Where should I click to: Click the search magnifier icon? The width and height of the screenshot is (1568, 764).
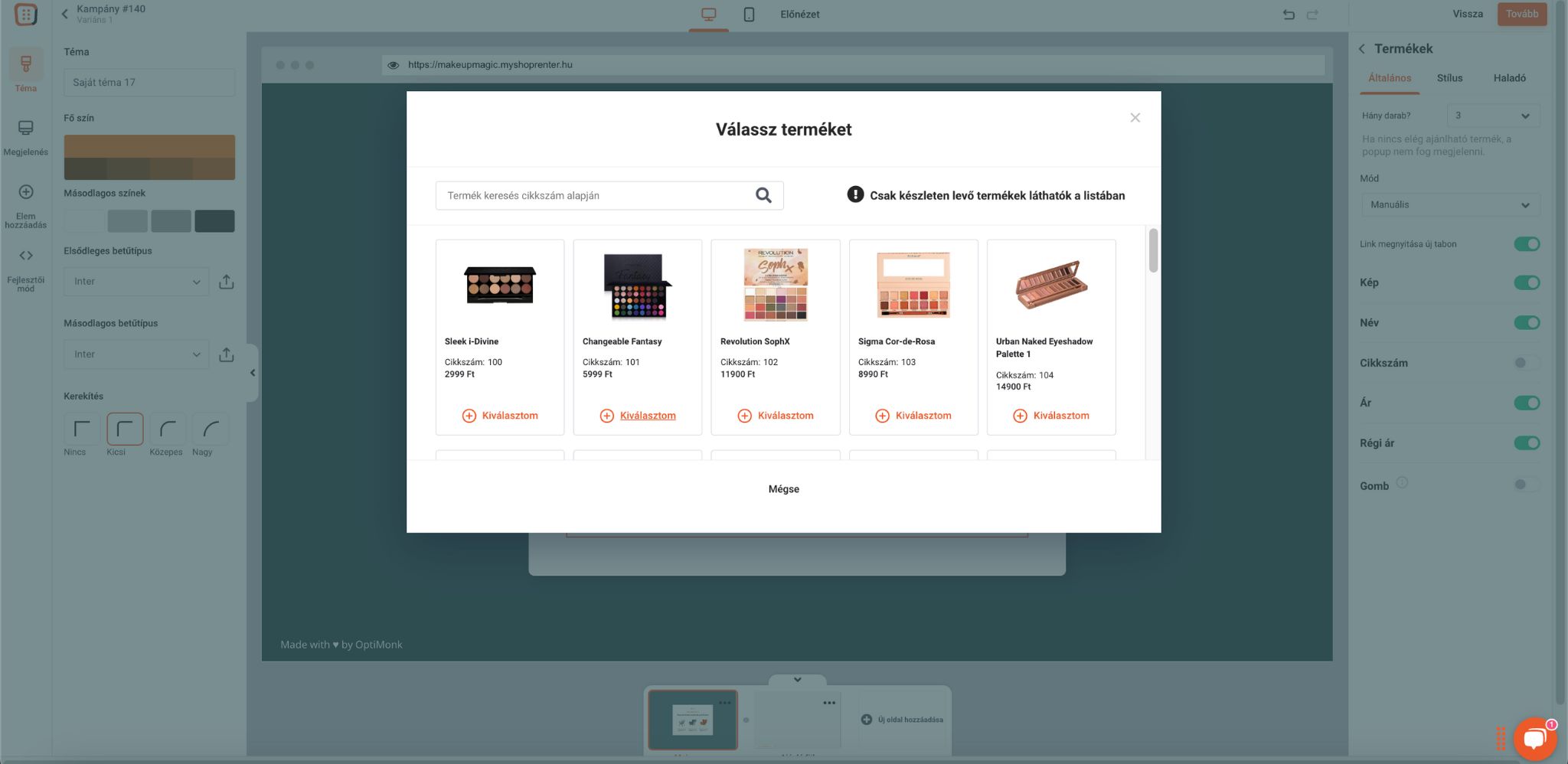[x=763, y=195]
